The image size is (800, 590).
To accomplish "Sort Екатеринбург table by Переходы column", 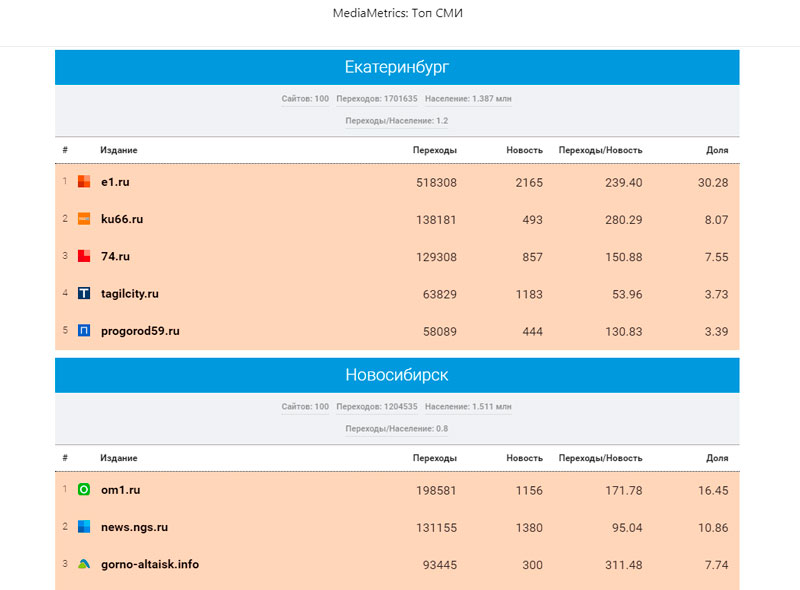I will click(x=434, y=150).
